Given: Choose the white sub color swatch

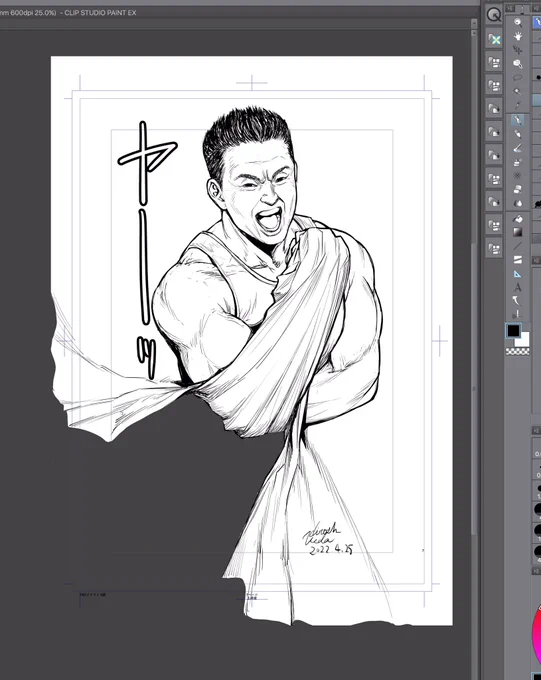Looking at the screenshot, I should click(524, 340).
